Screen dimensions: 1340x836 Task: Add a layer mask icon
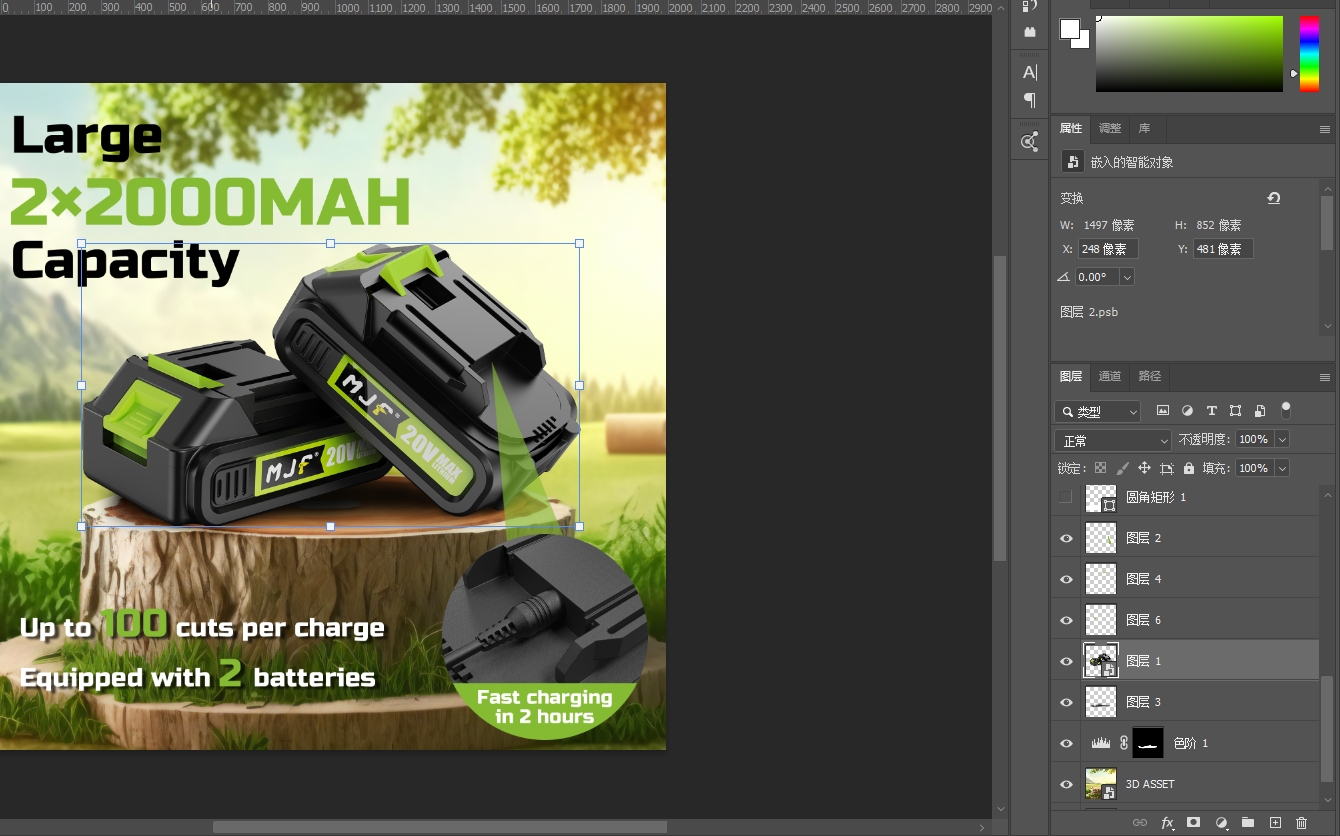point(1193,823)
